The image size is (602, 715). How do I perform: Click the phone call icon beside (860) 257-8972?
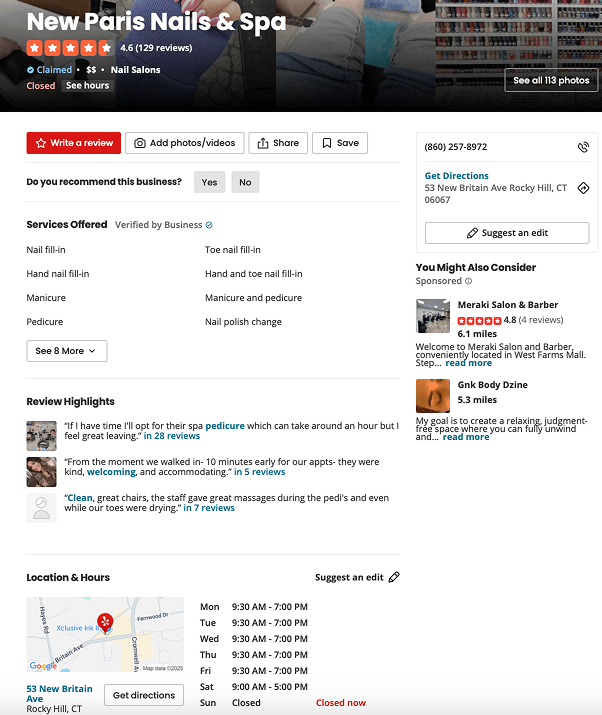[583, 147]
